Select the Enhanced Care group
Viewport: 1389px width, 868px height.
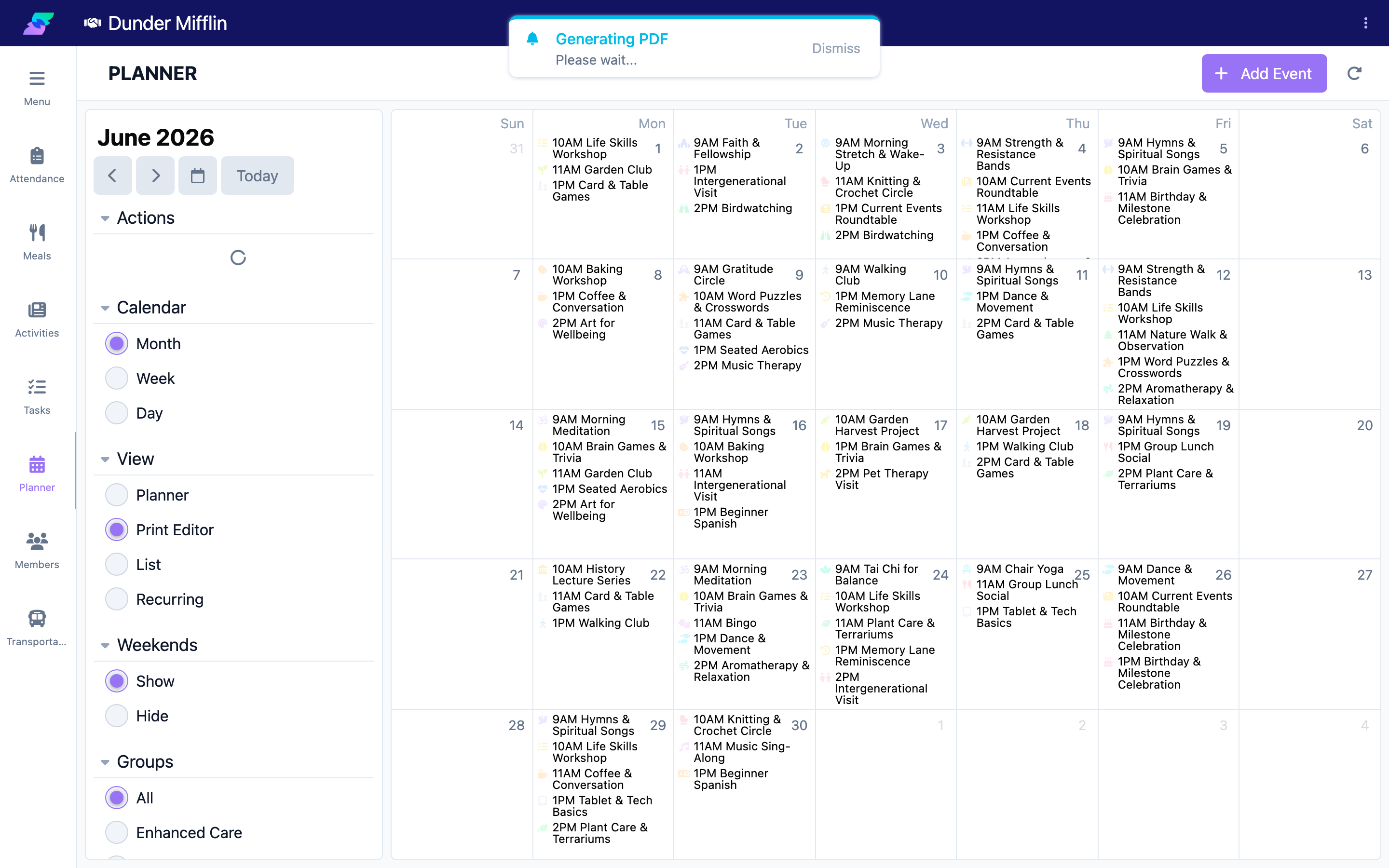pos(117,832)
